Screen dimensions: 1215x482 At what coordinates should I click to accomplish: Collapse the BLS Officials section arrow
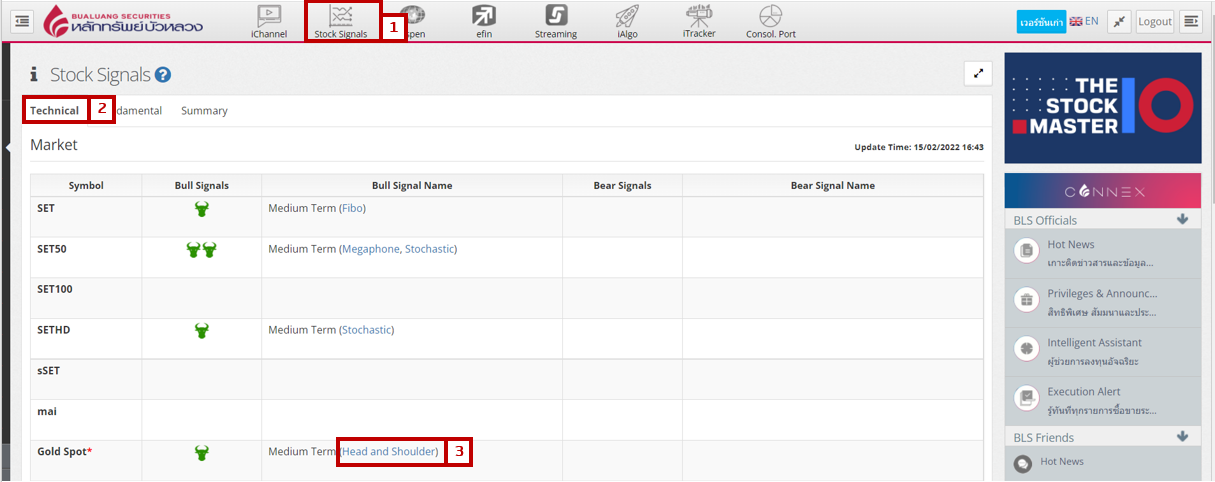tap(1182, 219)
